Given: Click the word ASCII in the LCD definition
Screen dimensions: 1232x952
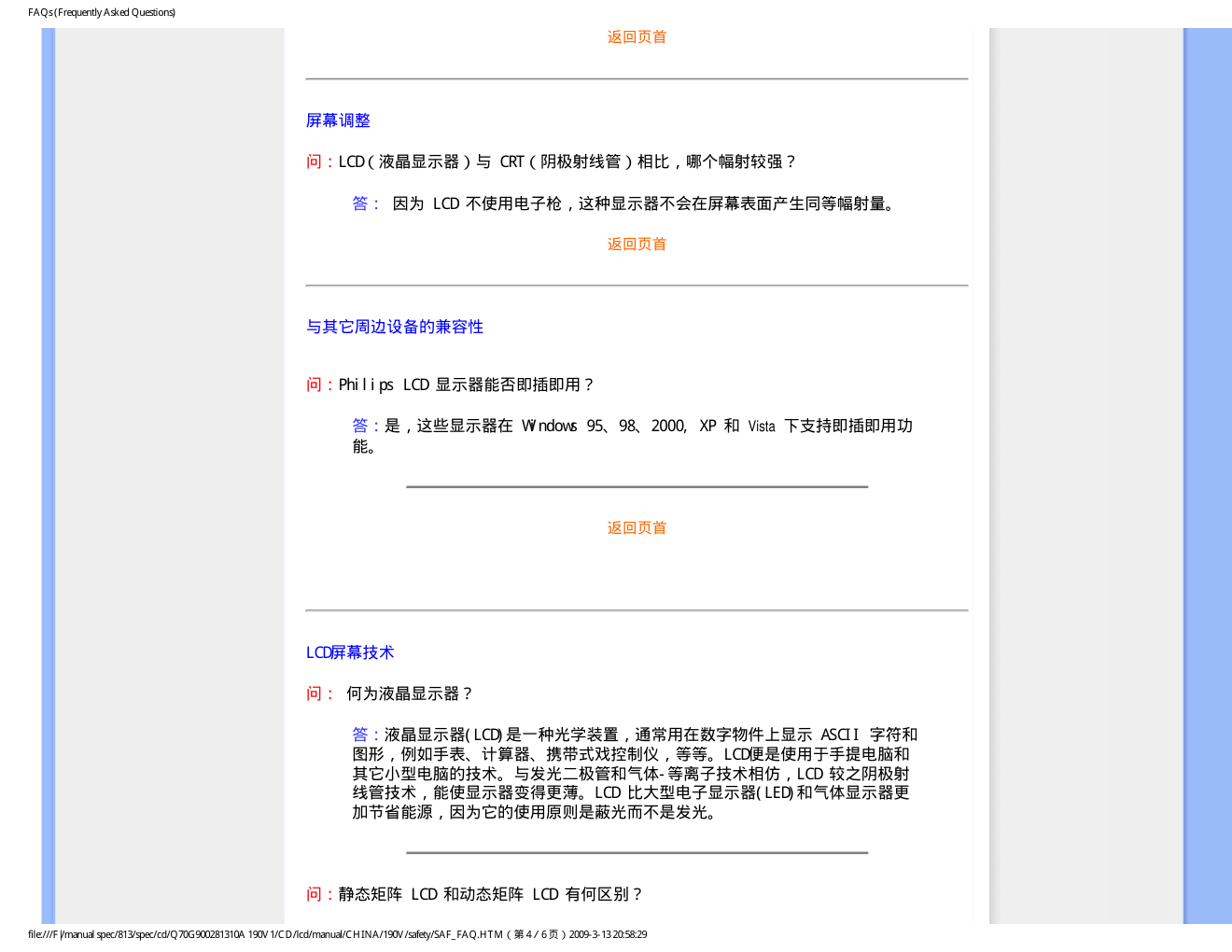Looking at the screenshot, I should [839, 735].
